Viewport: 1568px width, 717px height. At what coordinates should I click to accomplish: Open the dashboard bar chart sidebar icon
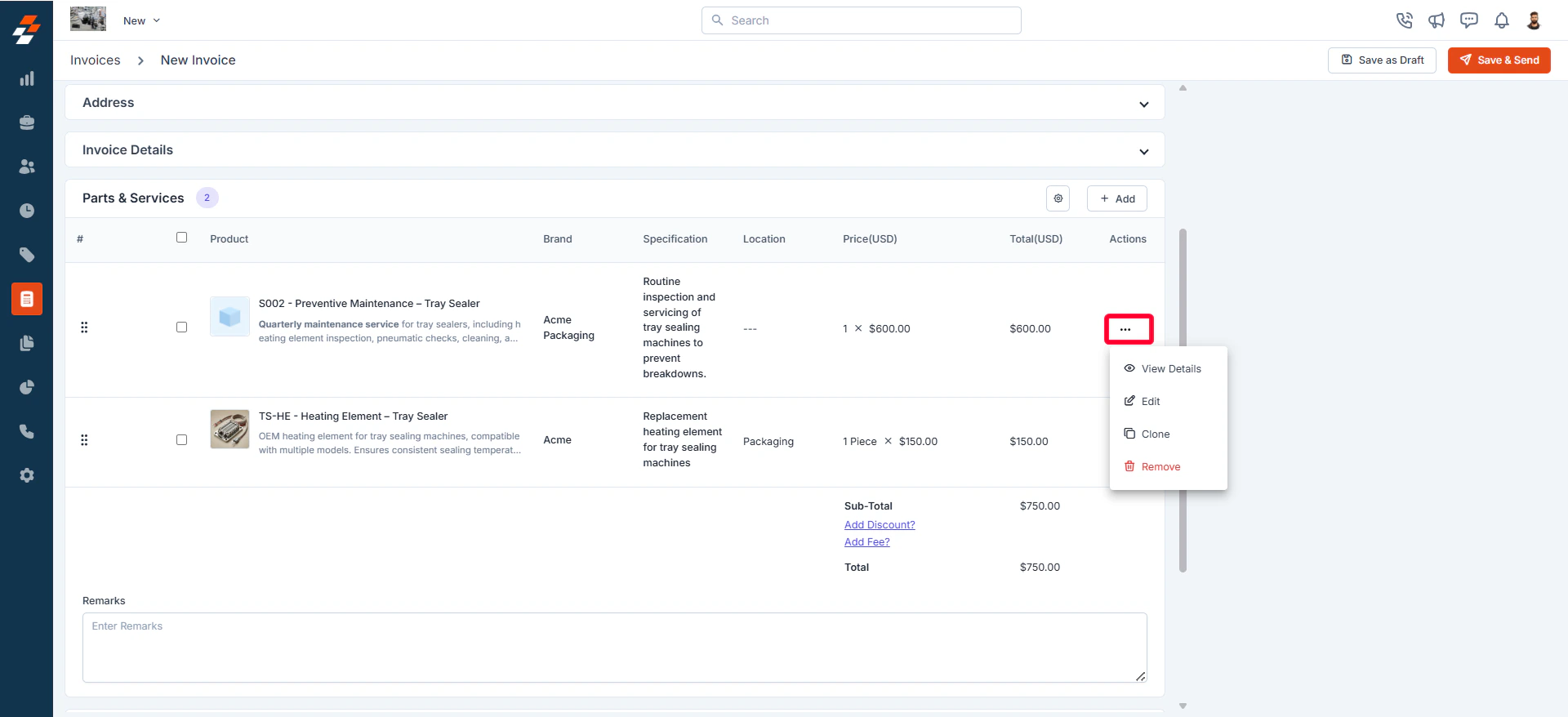(x=27, y=78)
